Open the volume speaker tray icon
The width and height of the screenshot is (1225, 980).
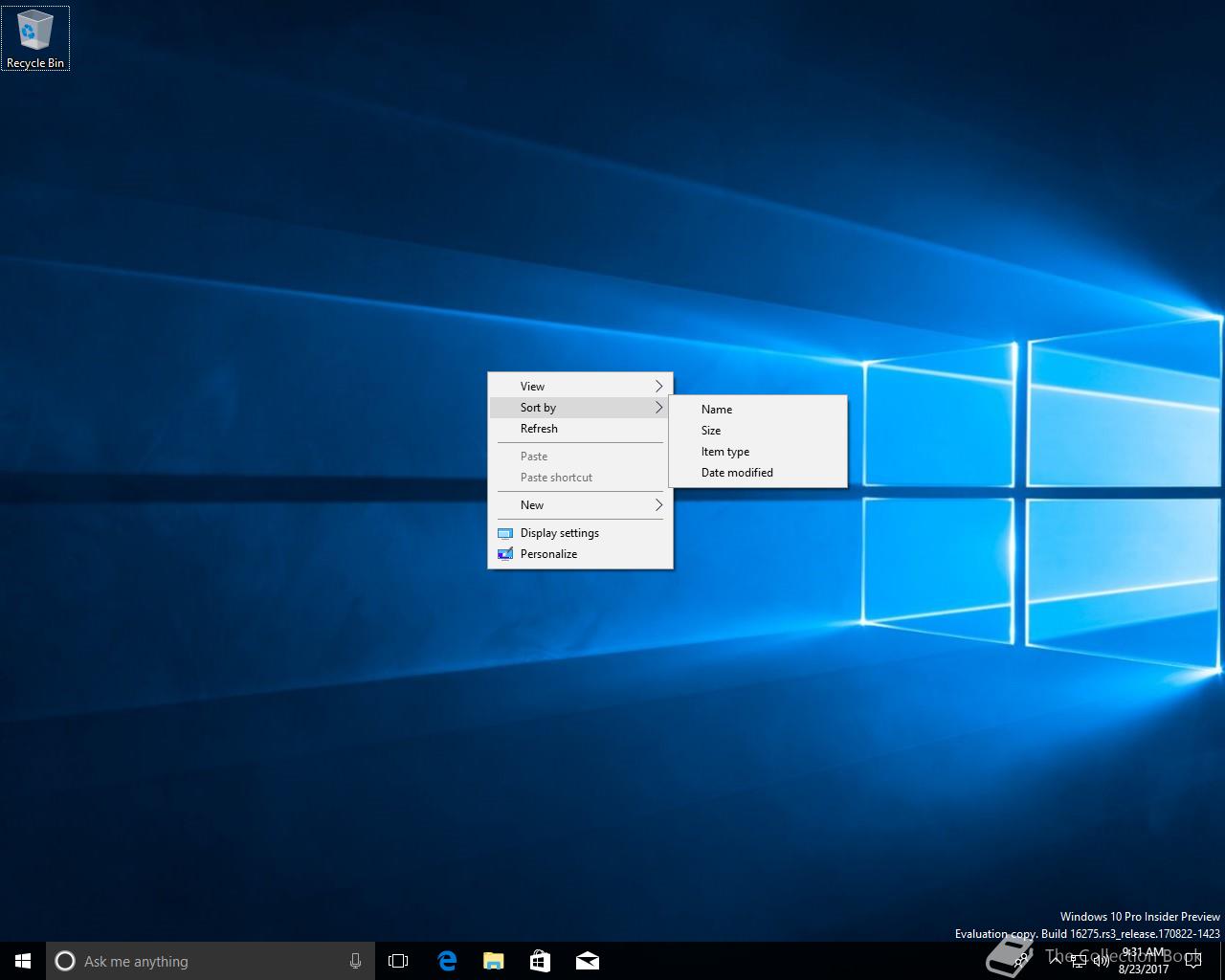pyautogui.click(x=1101, y=961)
